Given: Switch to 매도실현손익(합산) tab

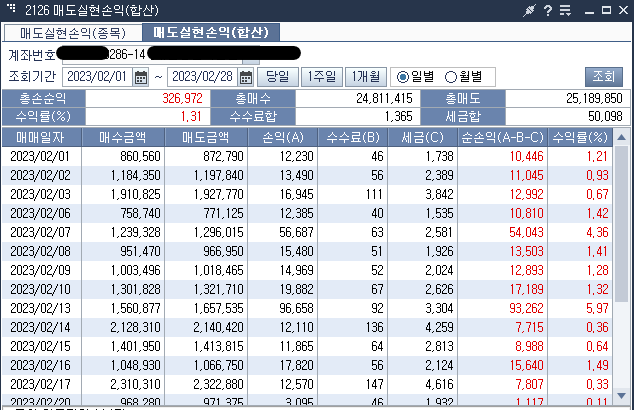Looking at the screenshot, I should 211,32.
